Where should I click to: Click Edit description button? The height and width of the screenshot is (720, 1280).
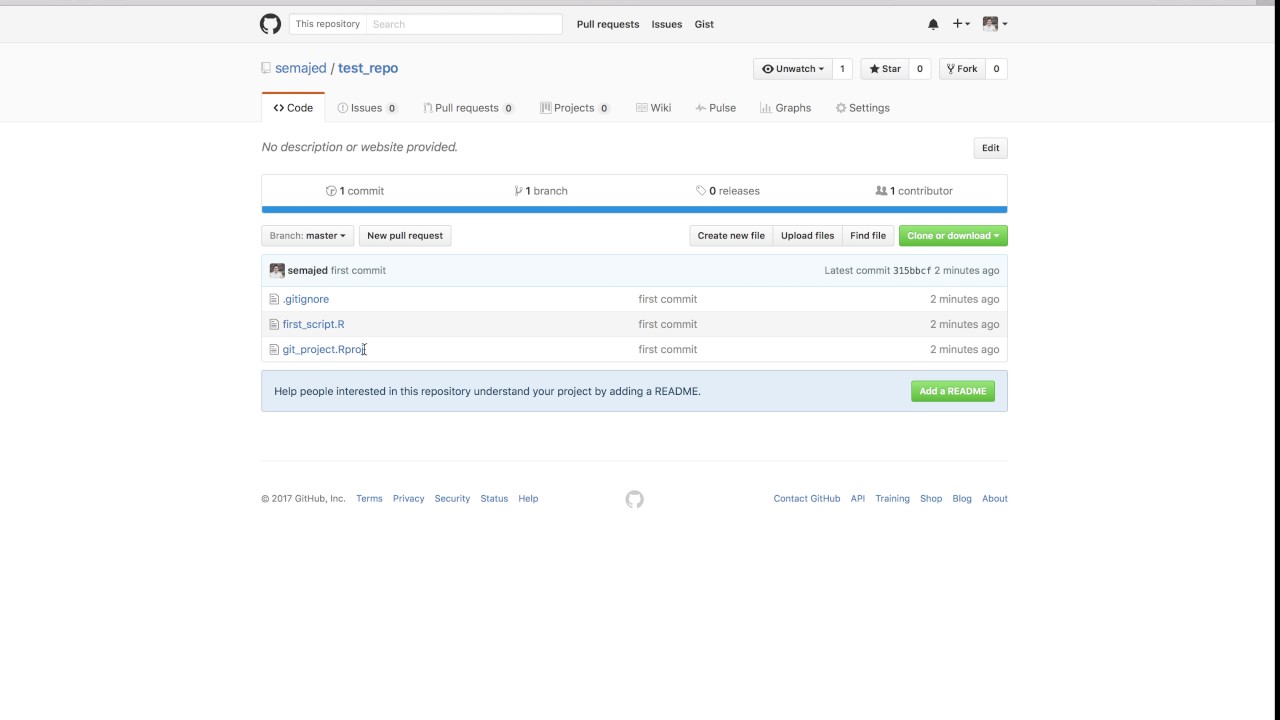[990, 148]
